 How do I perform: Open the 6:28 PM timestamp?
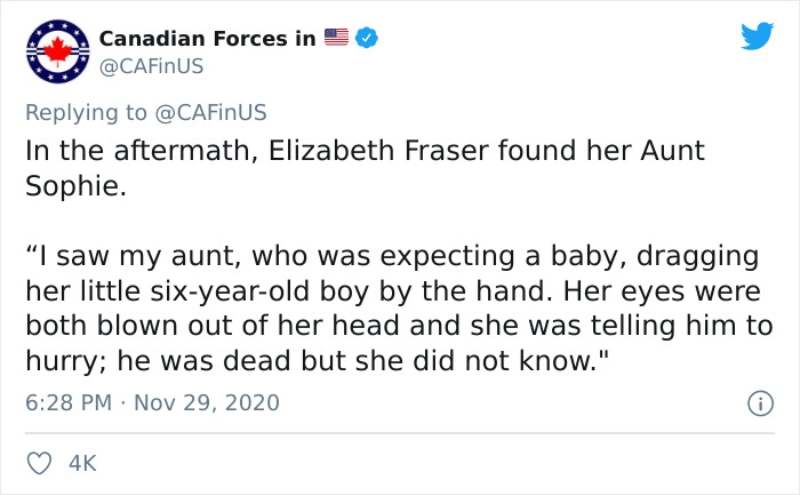point(68,403)
